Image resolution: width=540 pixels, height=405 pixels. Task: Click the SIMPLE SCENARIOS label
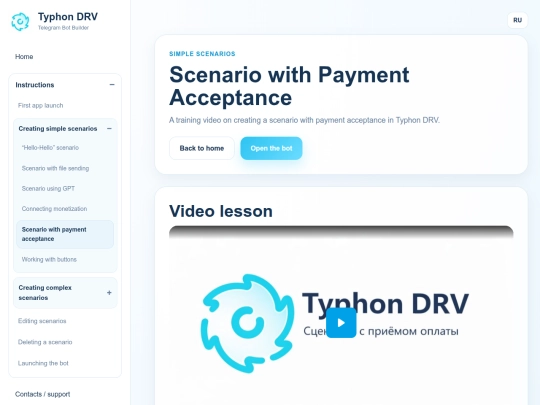point(202,54)
